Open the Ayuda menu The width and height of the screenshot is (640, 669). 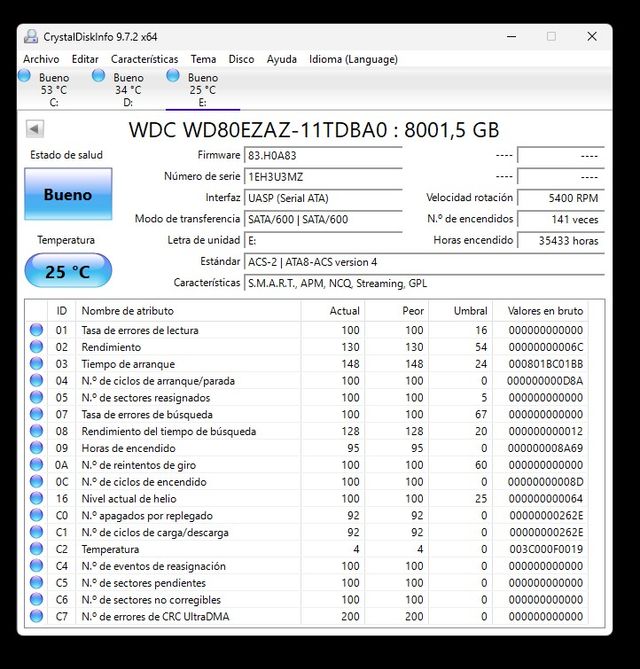pyautogui.click(x=282, y=59)
